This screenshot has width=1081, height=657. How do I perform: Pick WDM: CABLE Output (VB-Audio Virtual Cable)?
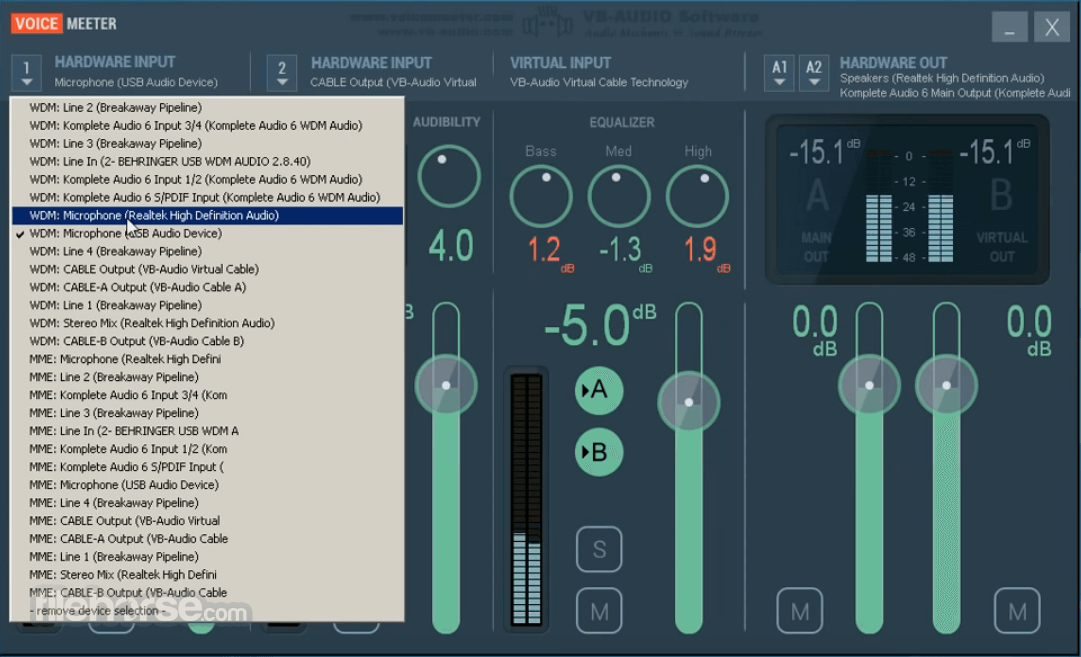(208, 269)
